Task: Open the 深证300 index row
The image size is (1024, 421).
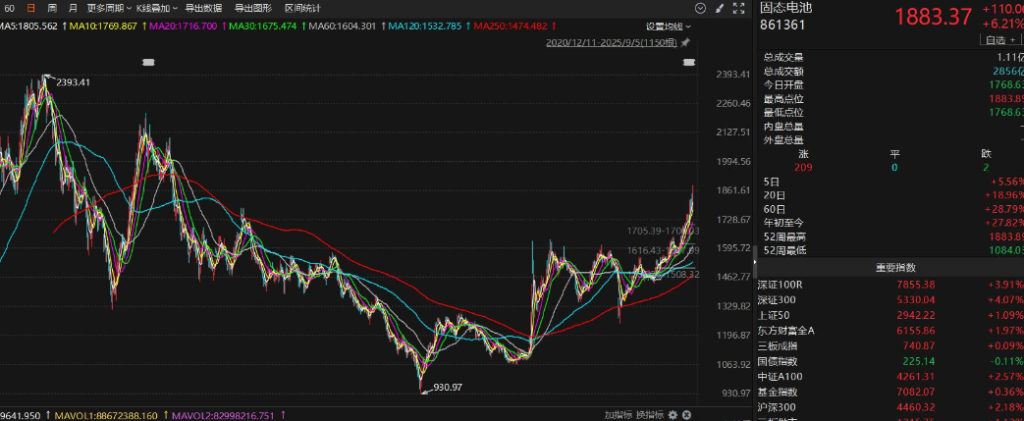Action: coord(891,300)
